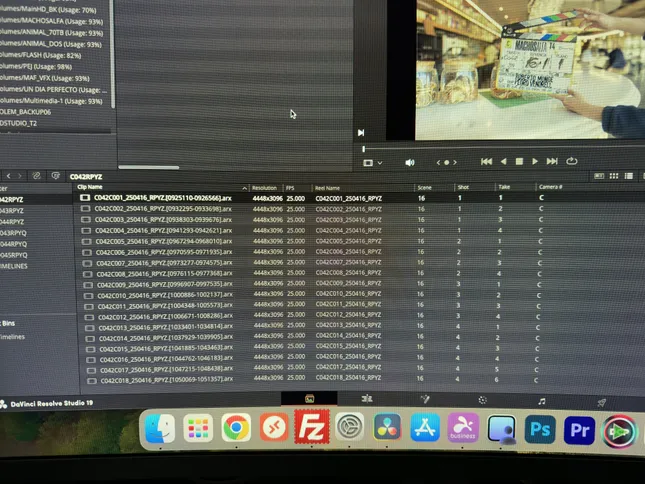
Task: Select the MACHOSALFA volume
Action: 51,21
